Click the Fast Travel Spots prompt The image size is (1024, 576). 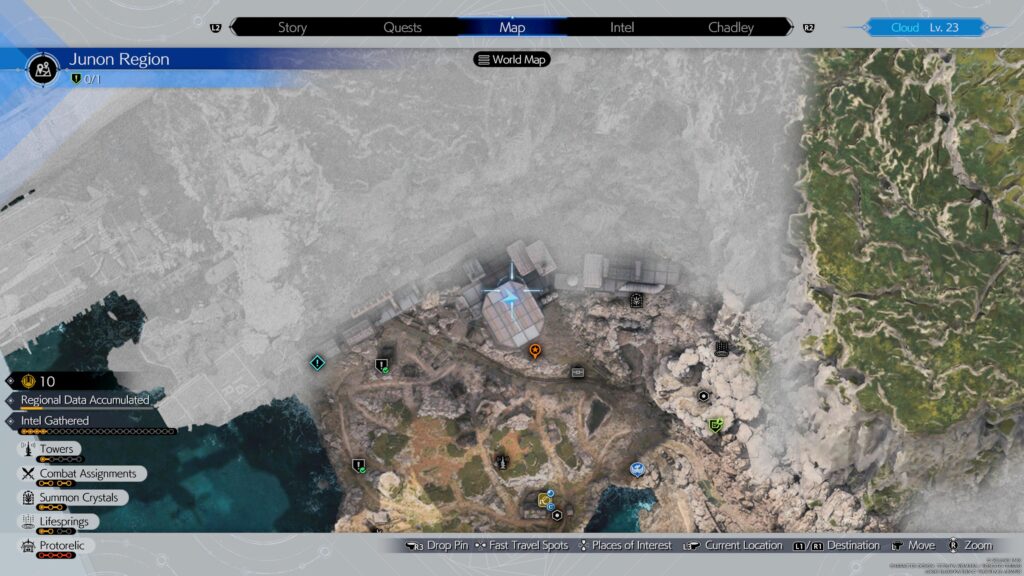(x=528, y=545)
